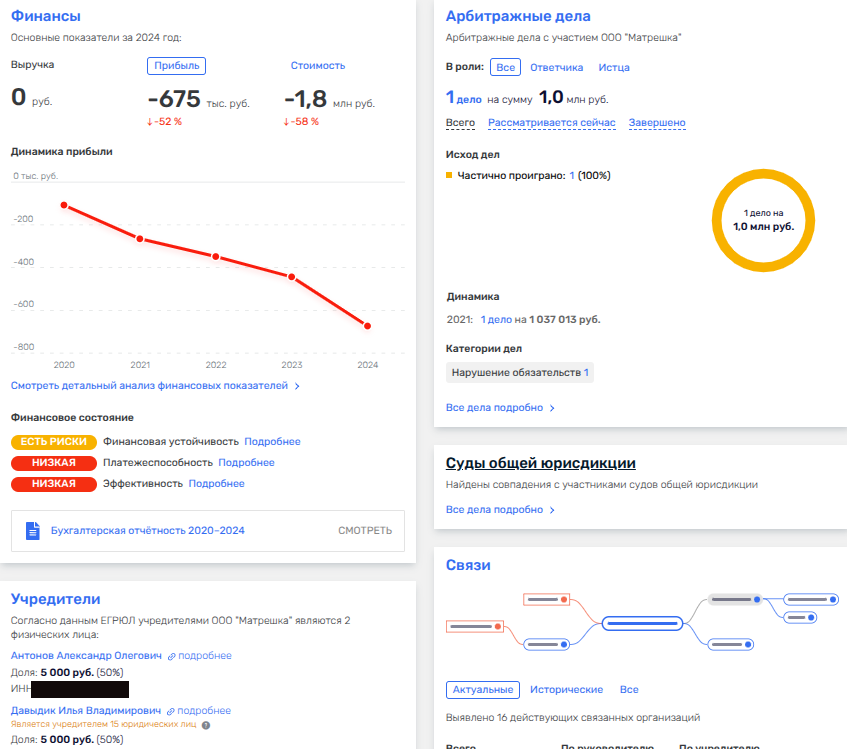
Task: Switch to the Стоимость tab in Финансы
Action: tap(317, 66)
